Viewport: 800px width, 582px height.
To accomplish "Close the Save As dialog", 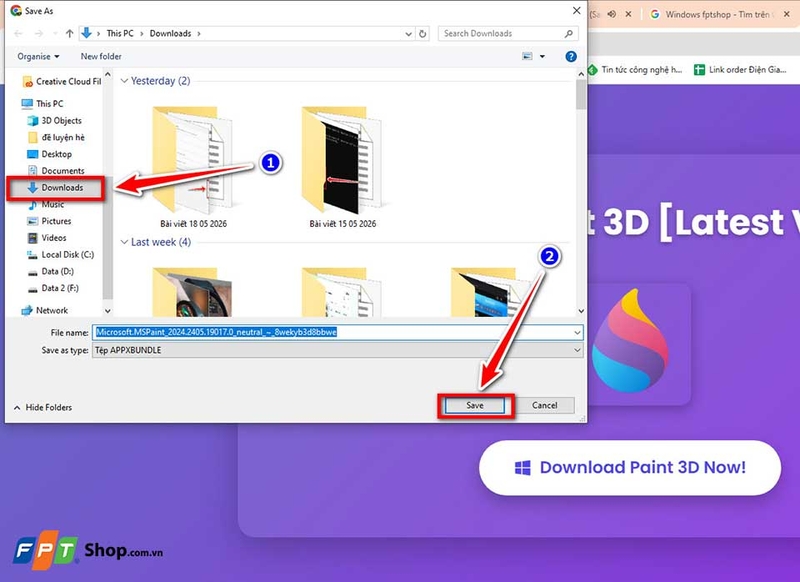I will point(577,11).
